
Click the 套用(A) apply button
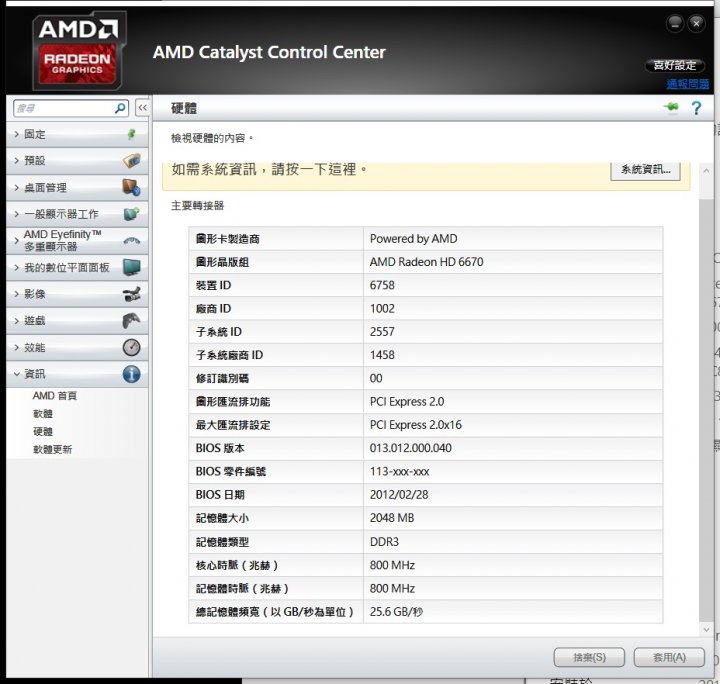pos(669,657)
